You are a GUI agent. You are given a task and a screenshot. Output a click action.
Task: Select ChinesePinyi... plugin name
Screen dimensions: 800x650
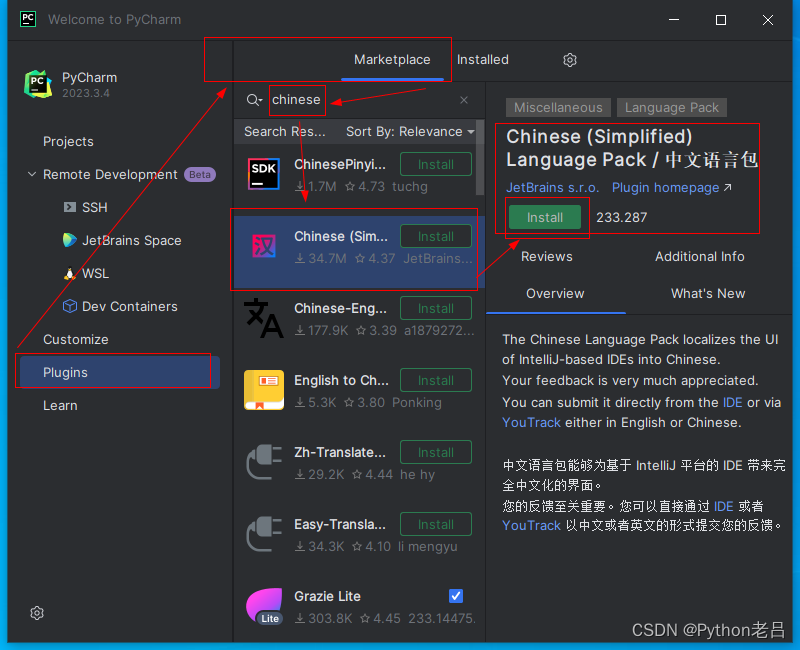340,164
